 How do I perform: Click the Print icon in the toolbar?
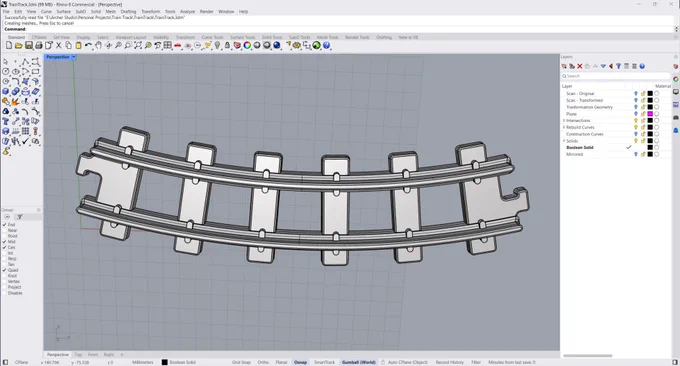[x=39, y=45]
